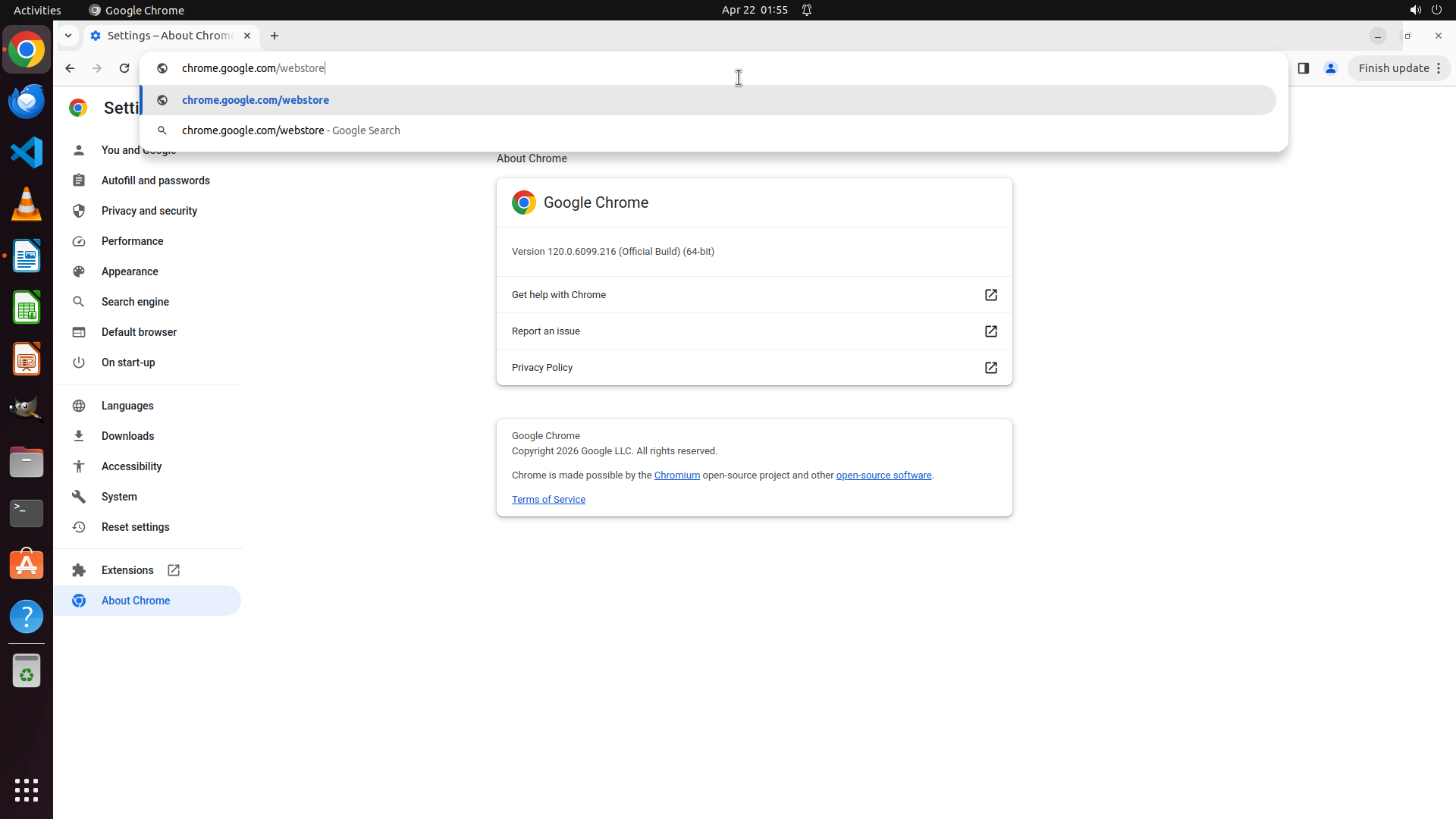Image resolution: width=1456 pixels, height=819 pixels.
Task: Open the Finish update three-dot menu
Action: 1439,68
